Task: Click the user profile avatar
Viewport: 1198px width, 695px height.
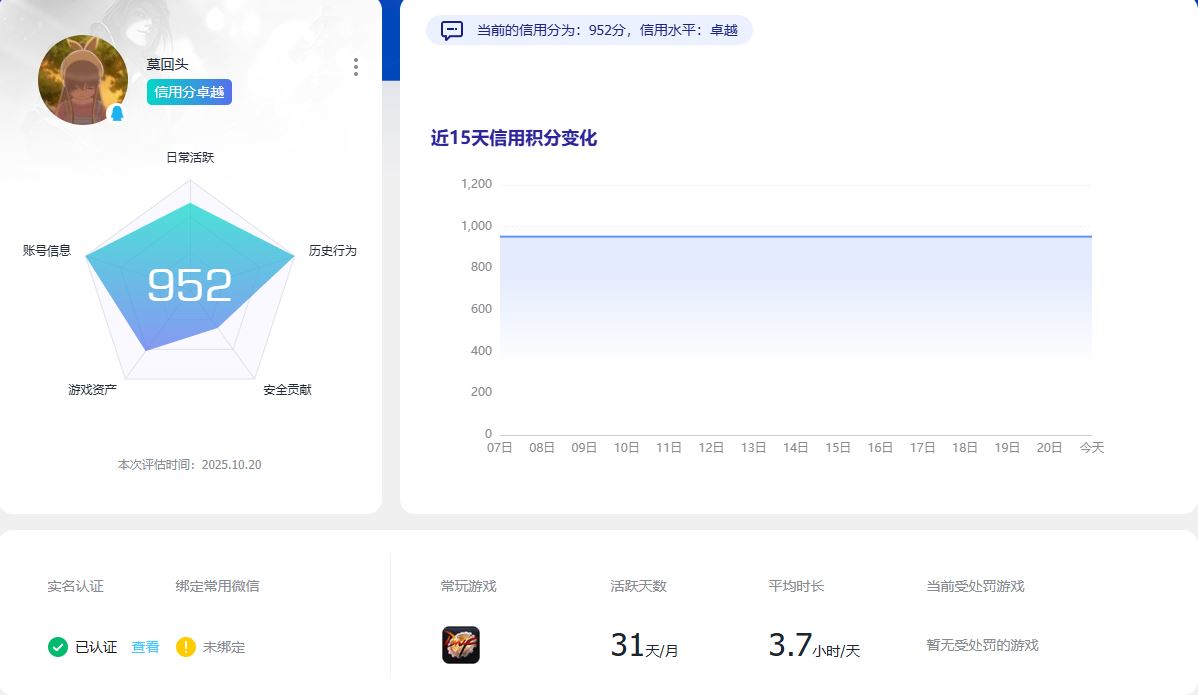Action: pos(82,79)
